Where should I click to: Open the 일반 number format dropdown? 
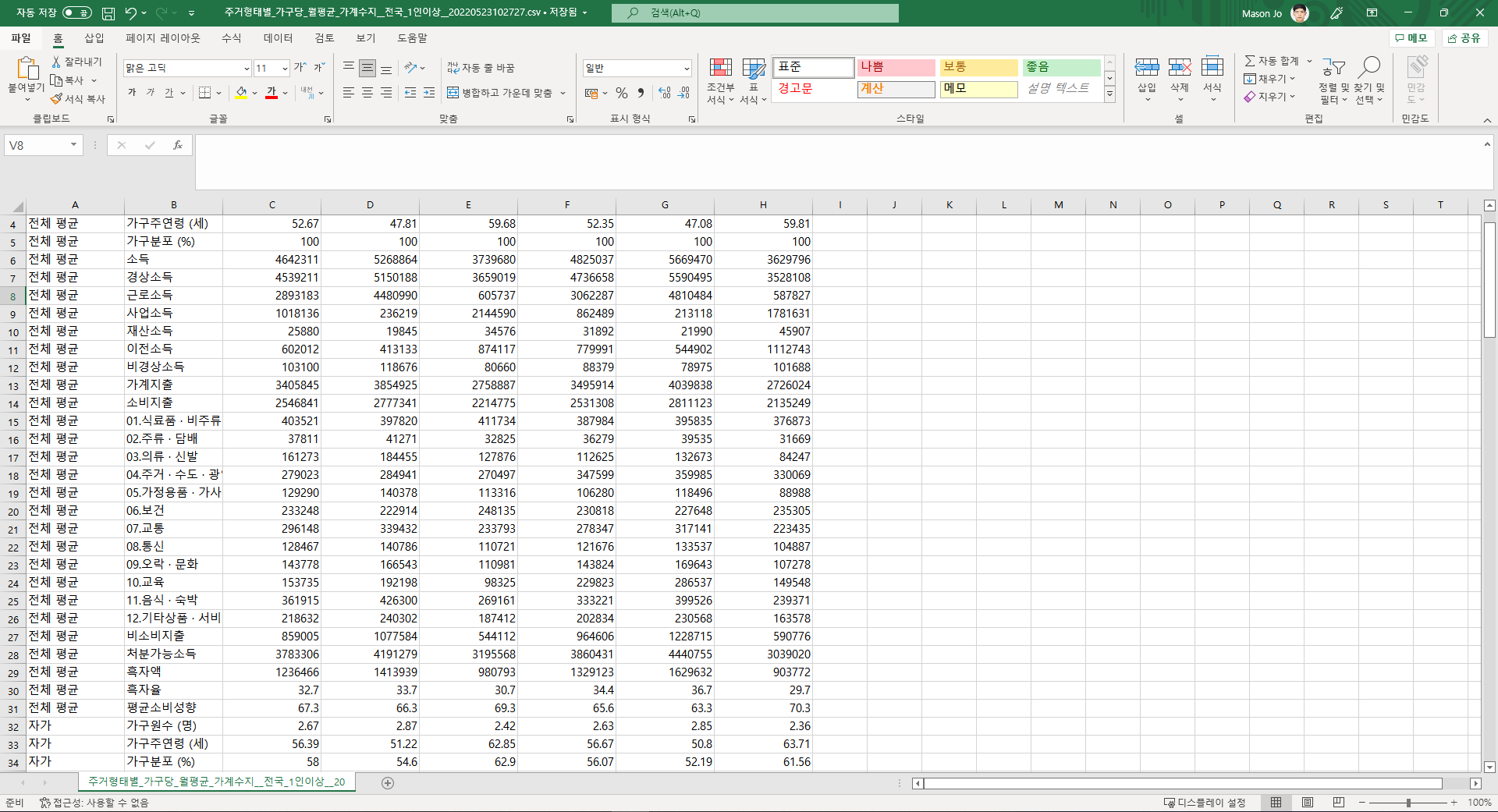(x=687, y=69)
